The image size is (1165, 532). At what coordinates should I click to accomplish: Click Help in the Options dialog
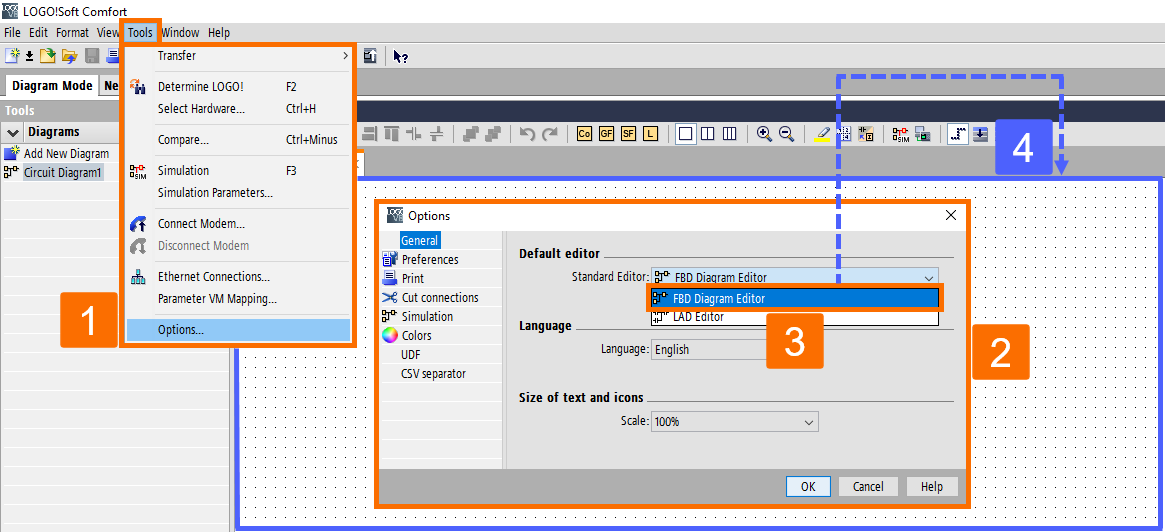click(932, 487)
